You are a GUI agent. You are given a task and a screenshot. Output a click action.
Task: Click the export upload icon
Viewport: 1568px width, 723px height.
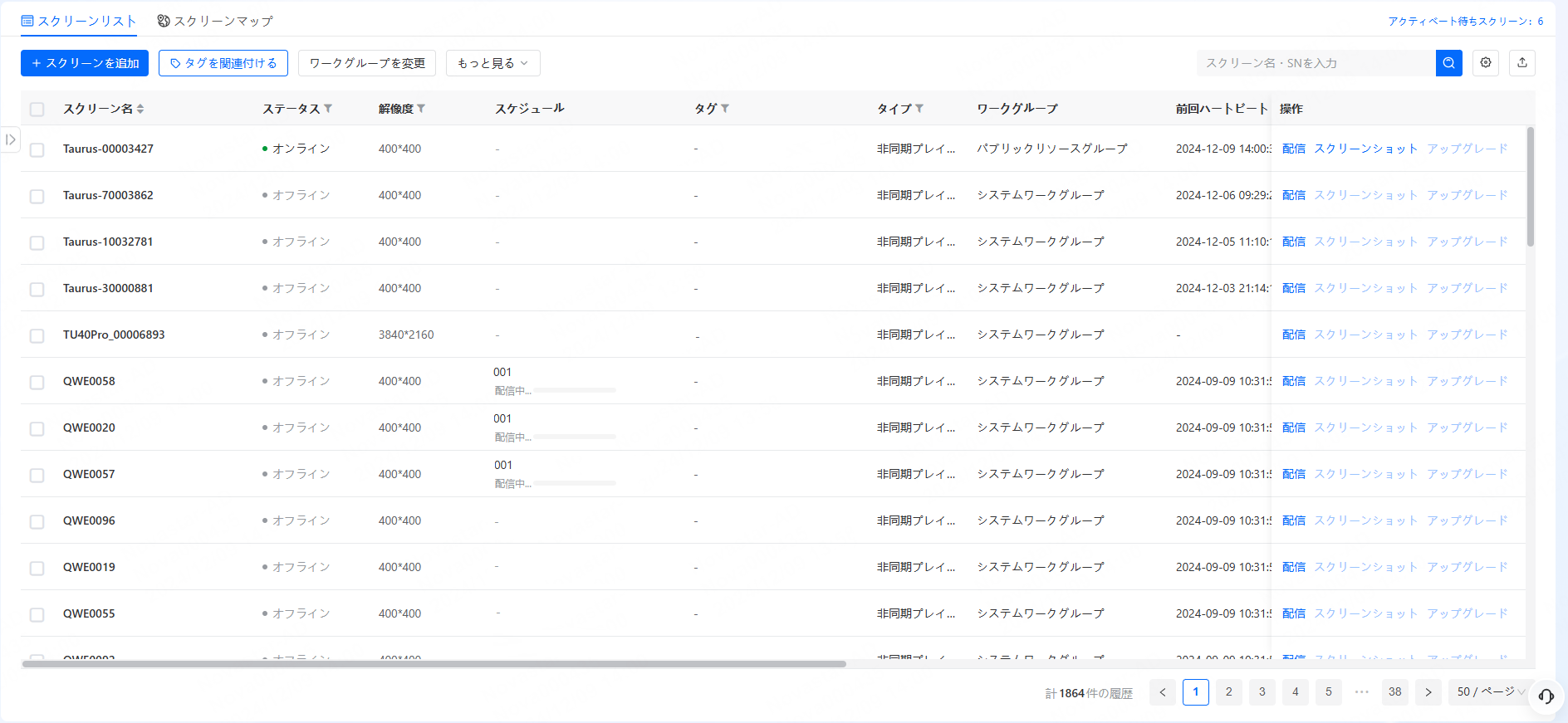pos(1521,63)
